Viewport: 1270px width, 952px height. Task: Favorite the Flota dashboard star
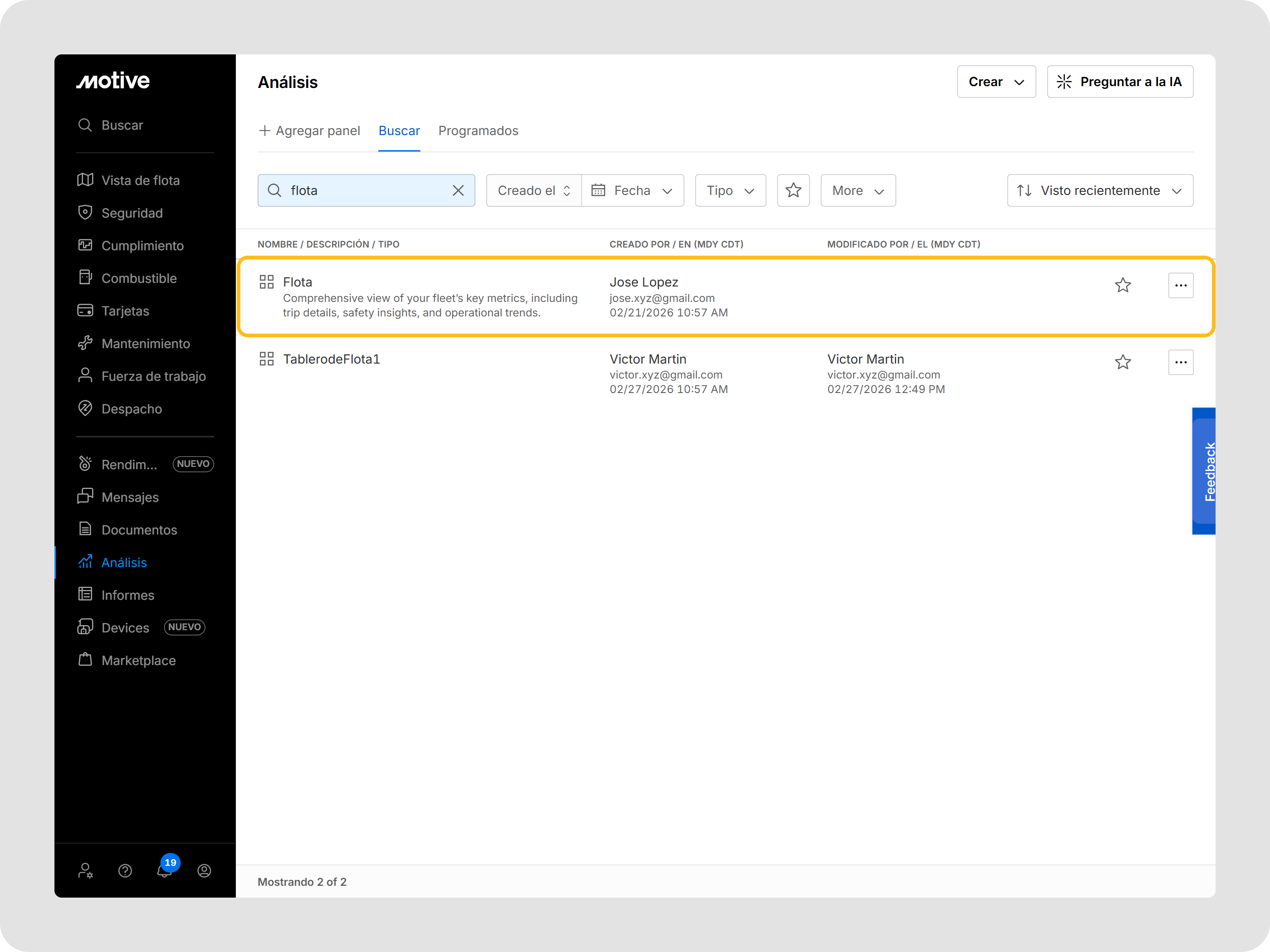pyautogui.click(x=1123, y=285)
